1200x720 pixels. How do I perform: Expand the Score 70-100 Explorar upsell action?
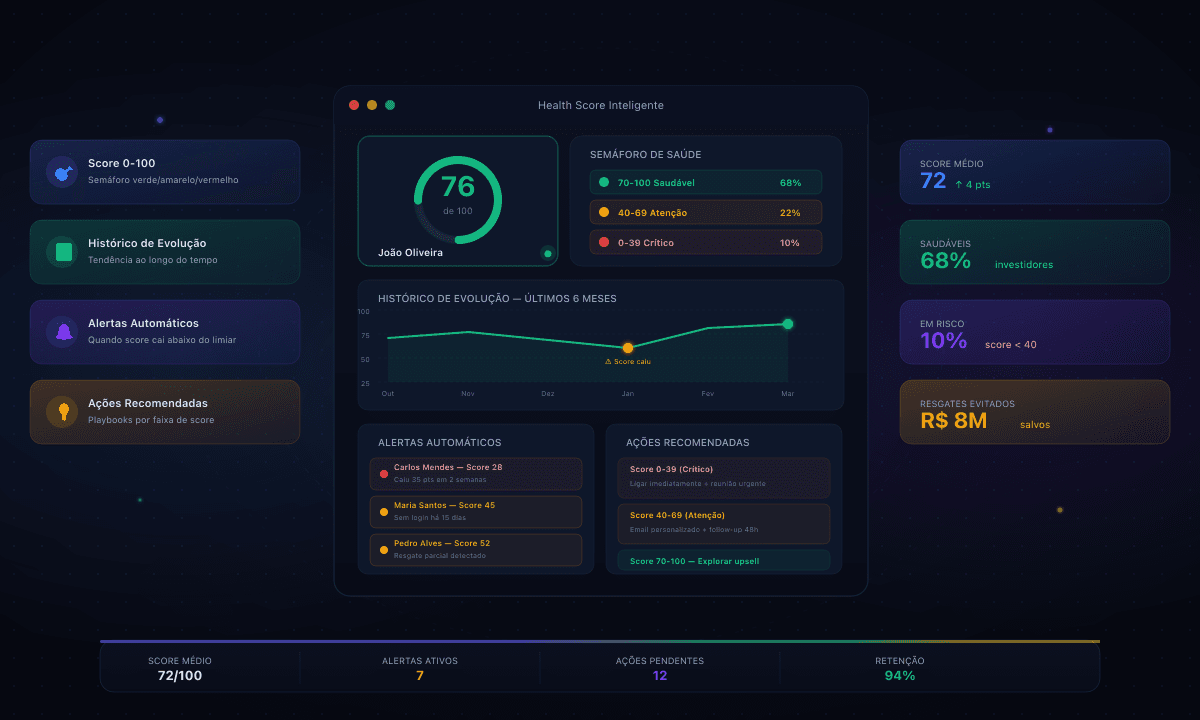pyautogui.click(x=725, y=560)
